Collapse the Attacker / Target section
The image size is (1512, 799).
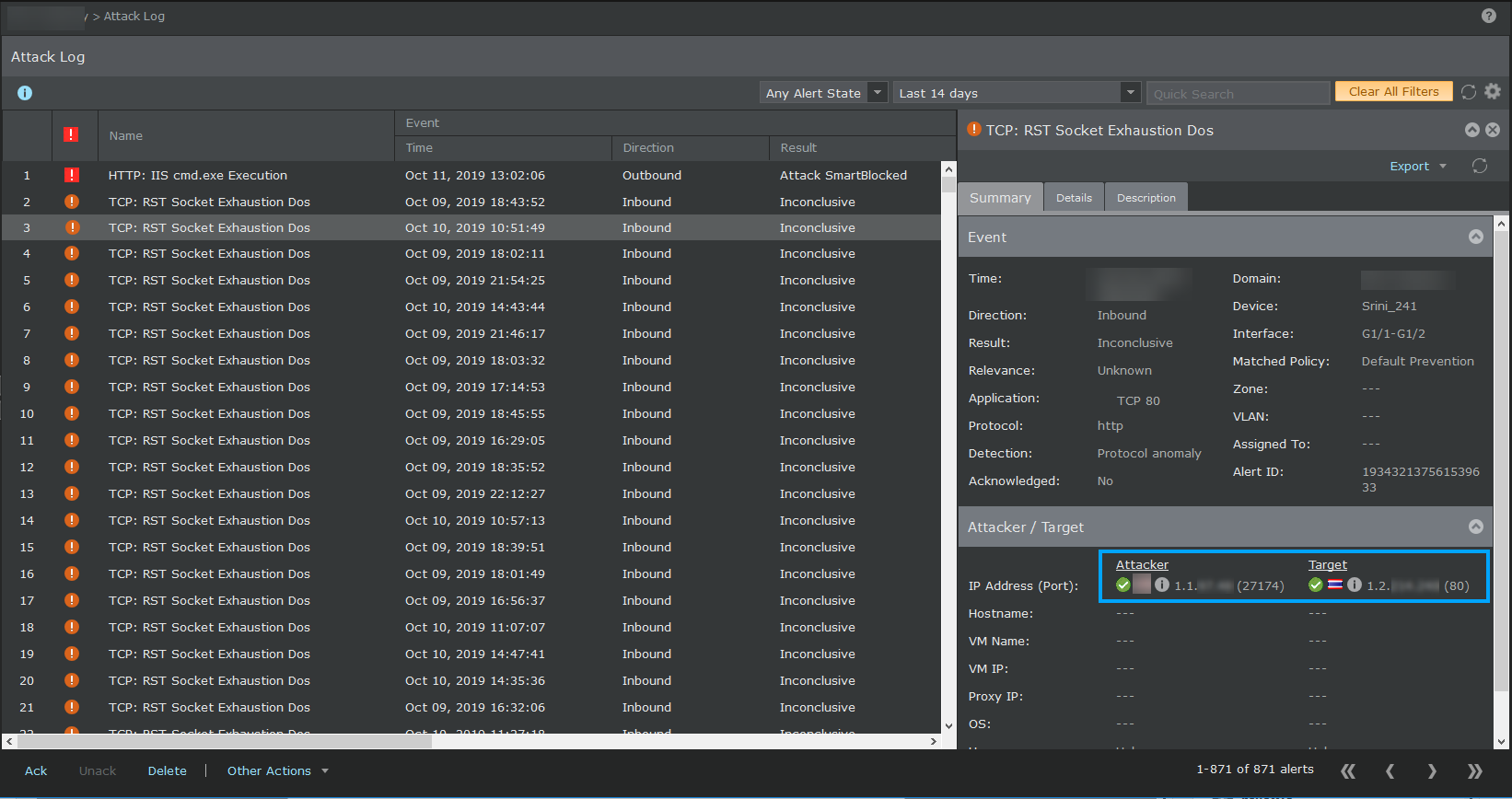coord(1476,527)
